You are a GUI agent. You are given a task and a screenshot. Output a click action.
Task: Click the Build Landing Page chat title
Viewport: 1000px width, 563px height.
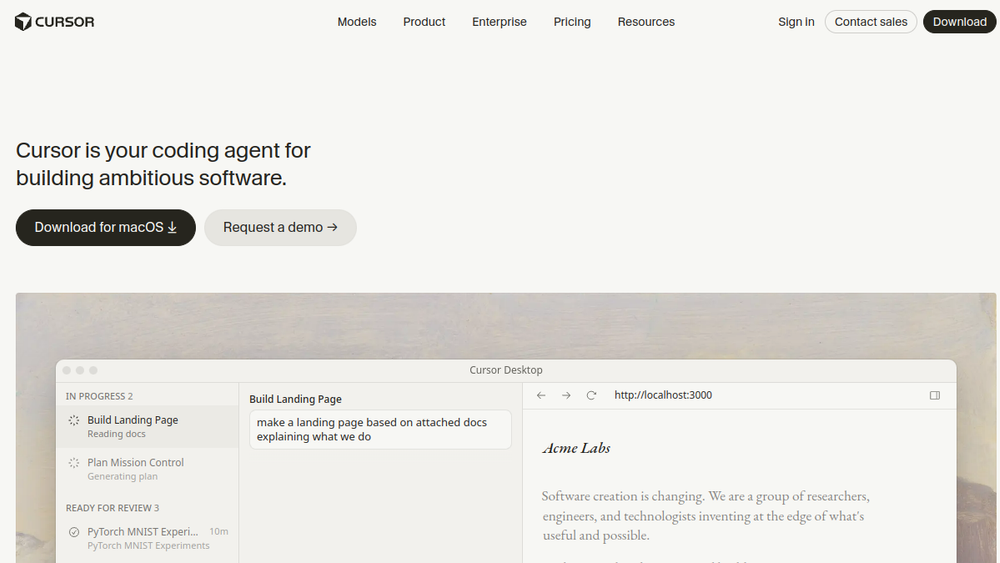pos(295,399)
